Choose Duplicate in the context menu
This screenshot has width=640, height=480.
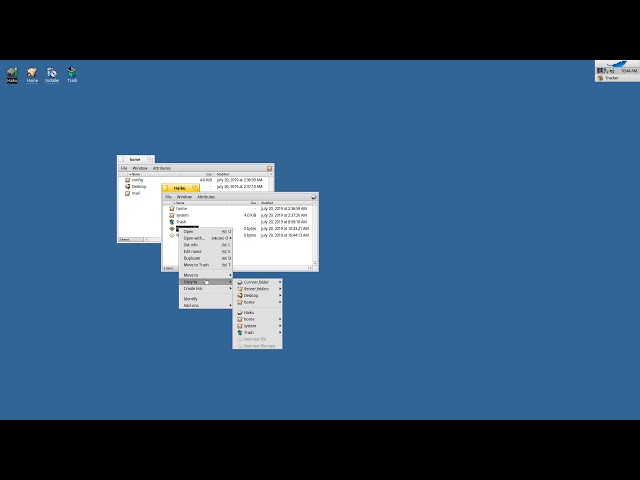coord(206,258)
